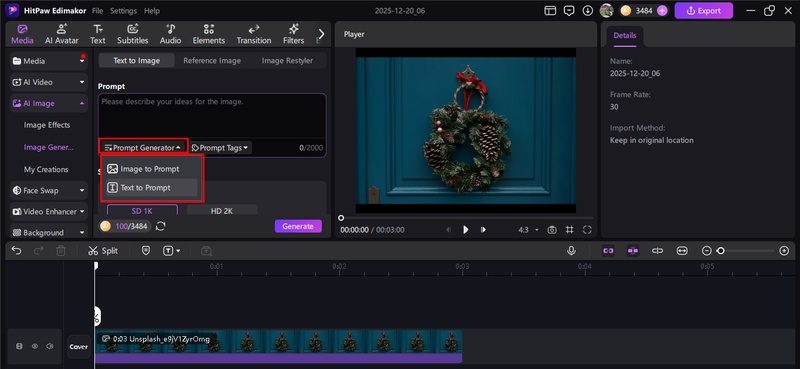Add coins with the purple plus icon
The width and height of the screenshot is (800, 369).
(x=662, y=11)
